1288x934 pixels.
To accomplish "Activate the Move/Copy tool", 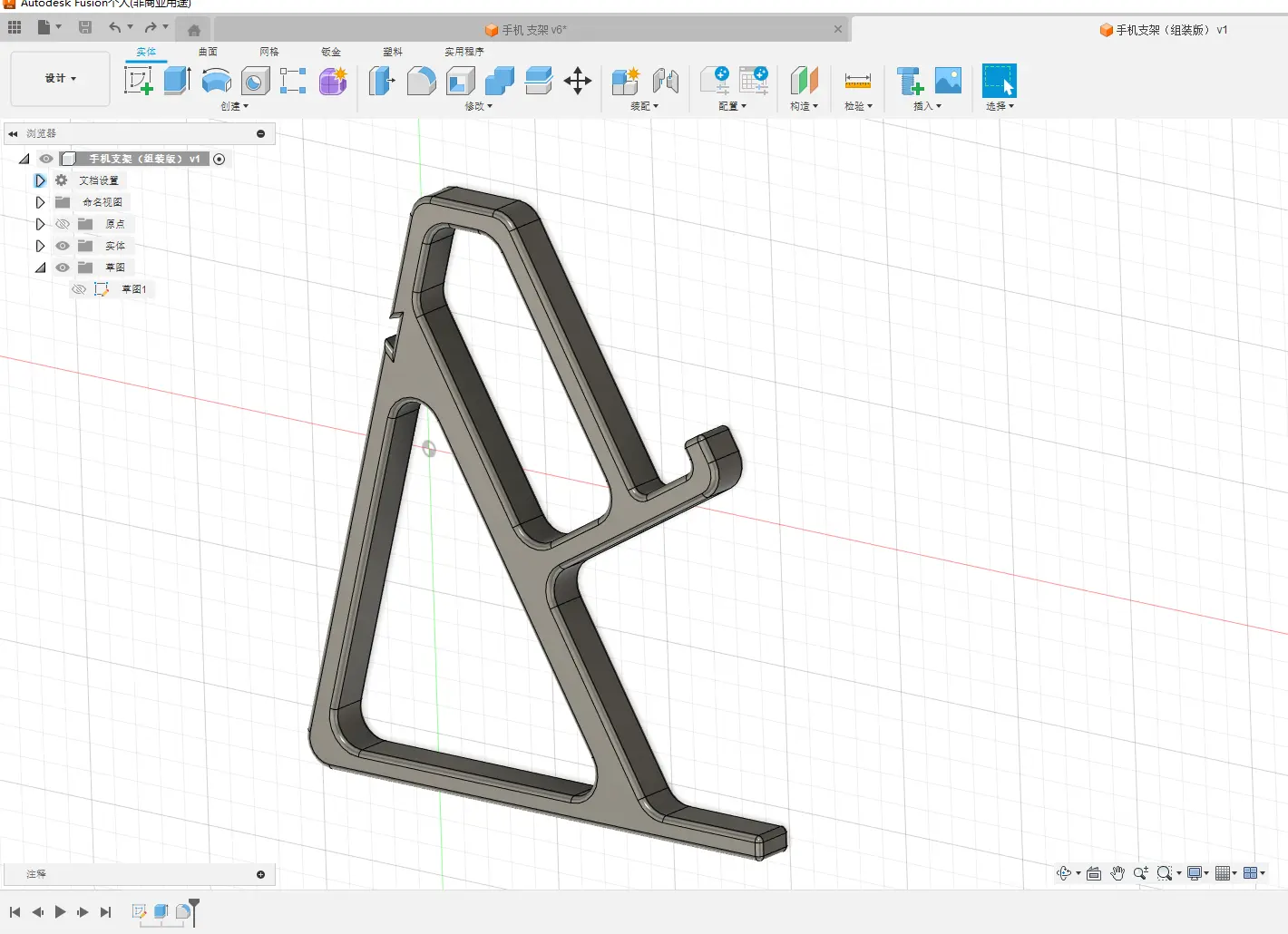I will point(578,81).
